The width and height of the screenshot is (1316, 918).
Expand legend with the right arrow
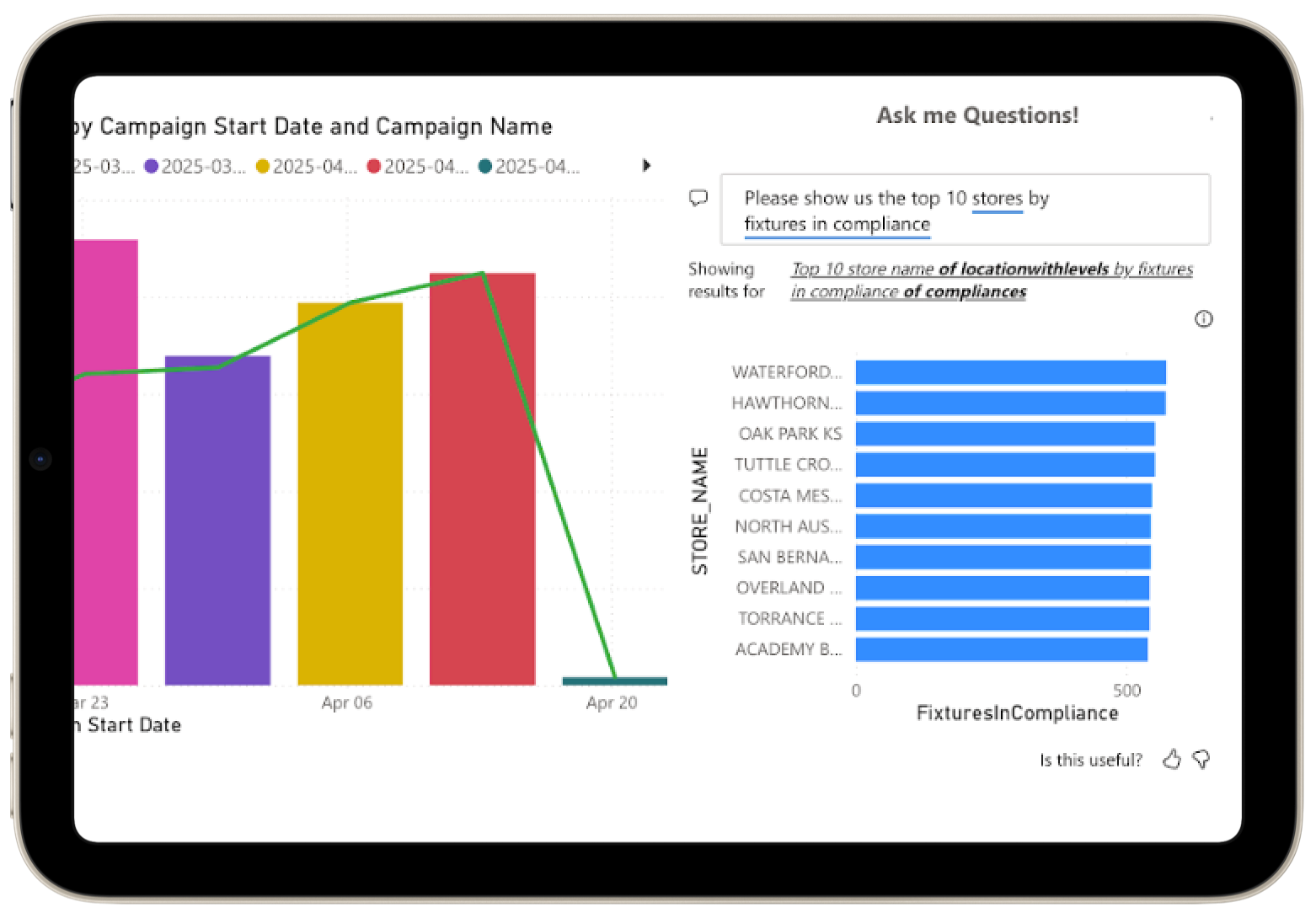click(646, 166)
